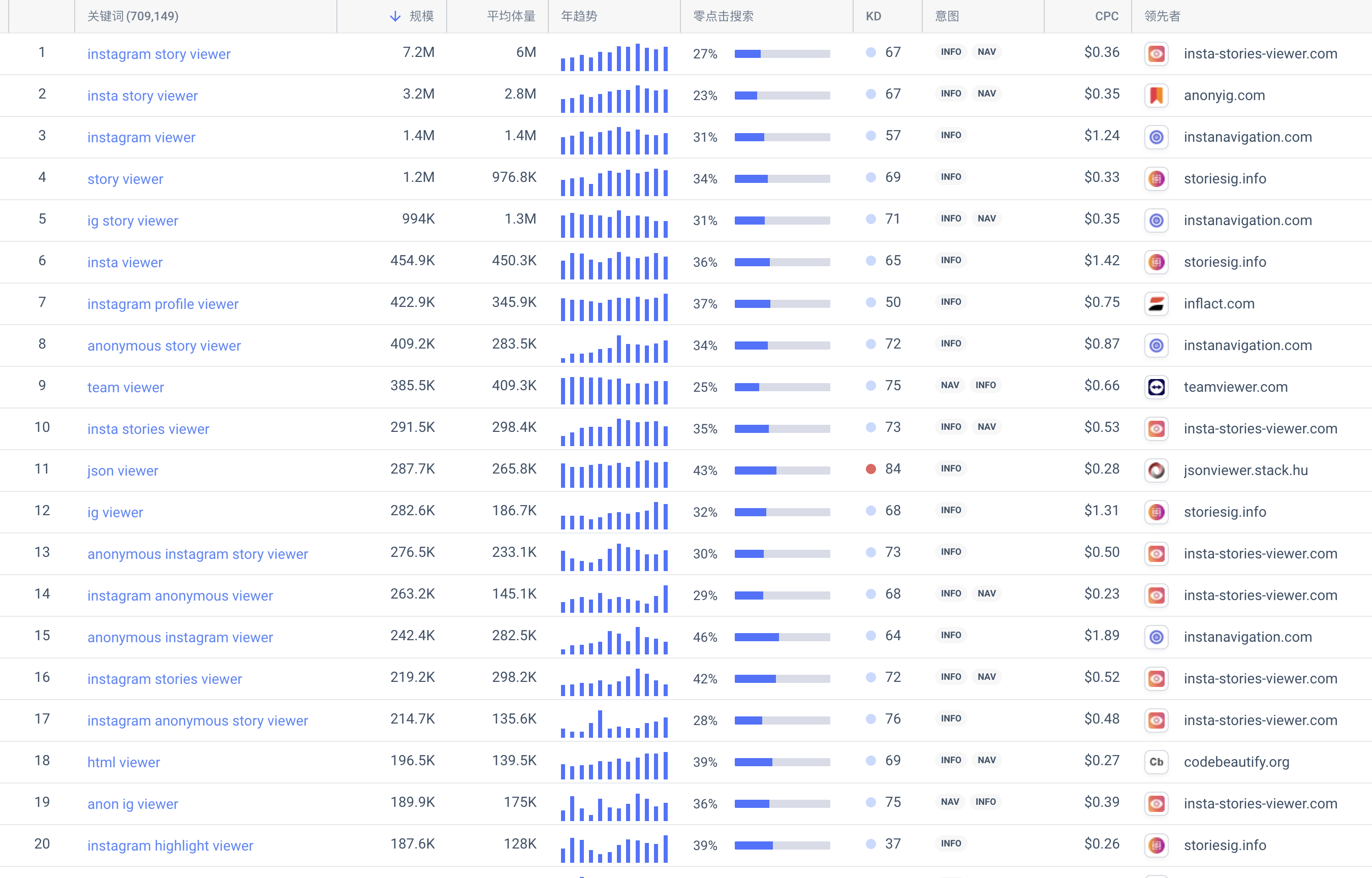Image resolution: width=1372 pixels, height=878 pixels.
Task: Click NAV tag in html viewer row
Action: click(x=987, y=760)
